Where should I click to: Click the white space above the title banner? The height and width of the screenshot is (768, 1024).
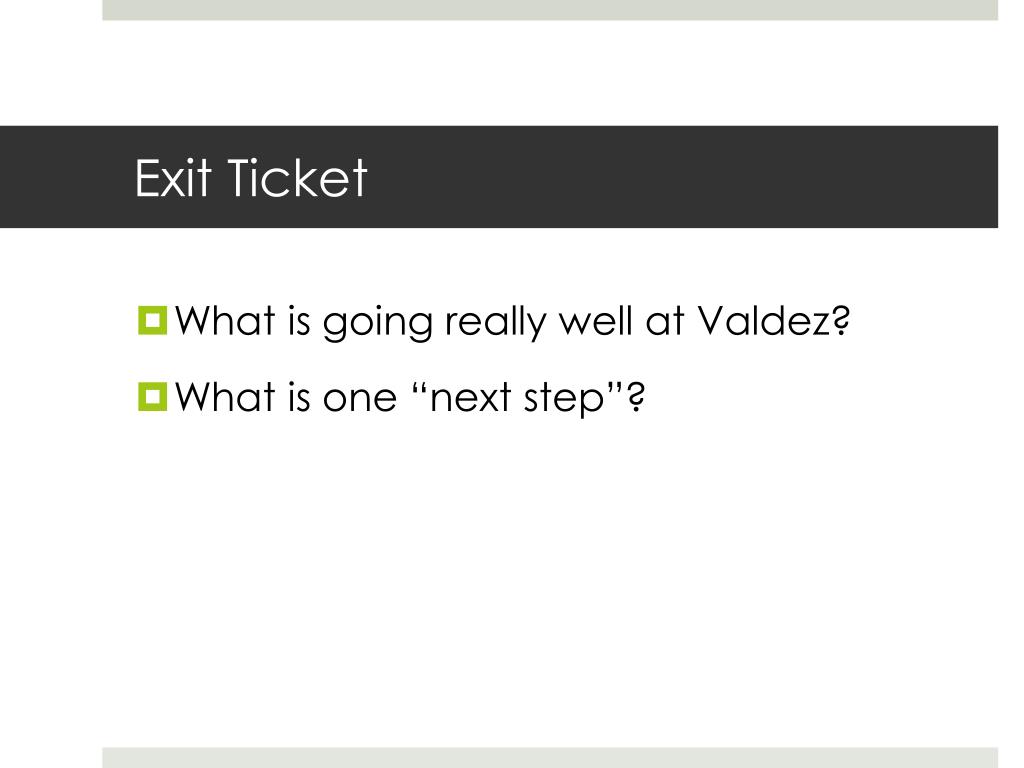coord(550,75)
